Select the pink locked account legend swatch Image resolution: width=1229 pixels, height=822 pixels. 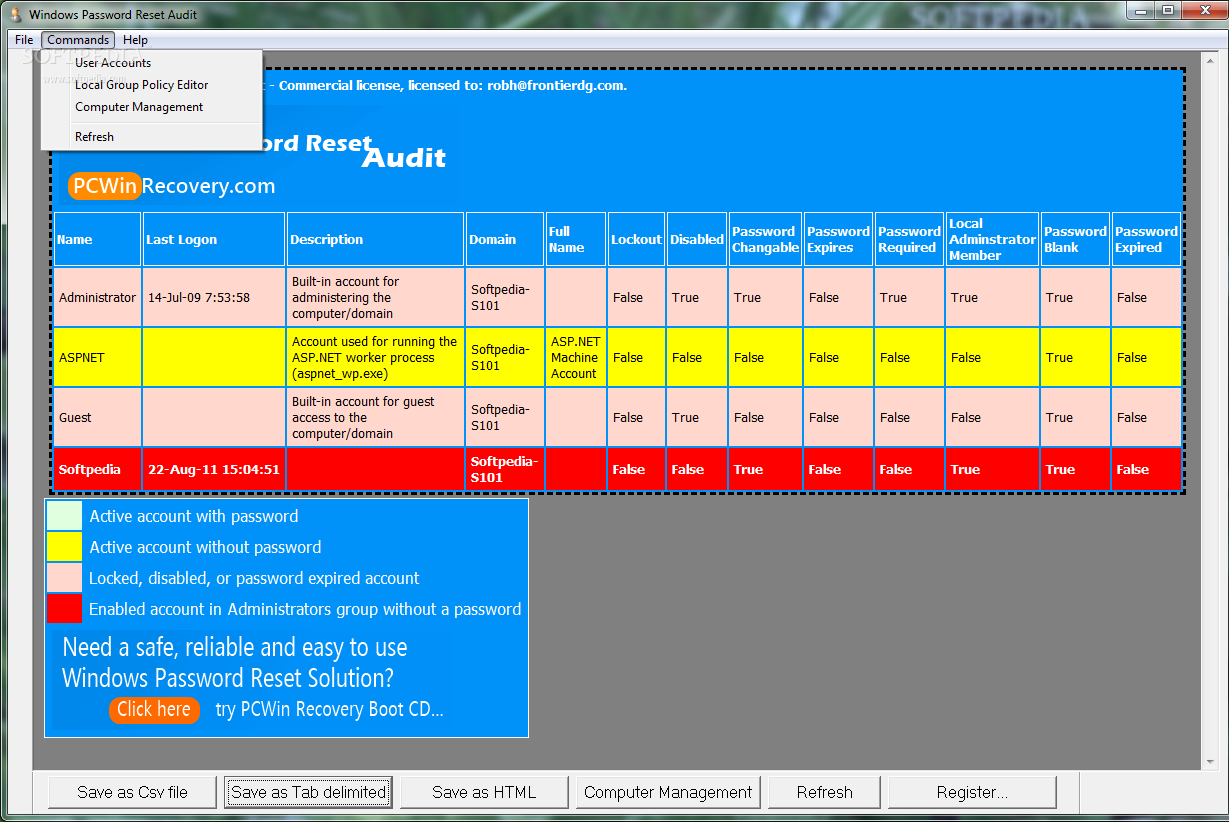pyautogui.click(x=64, y=578)
